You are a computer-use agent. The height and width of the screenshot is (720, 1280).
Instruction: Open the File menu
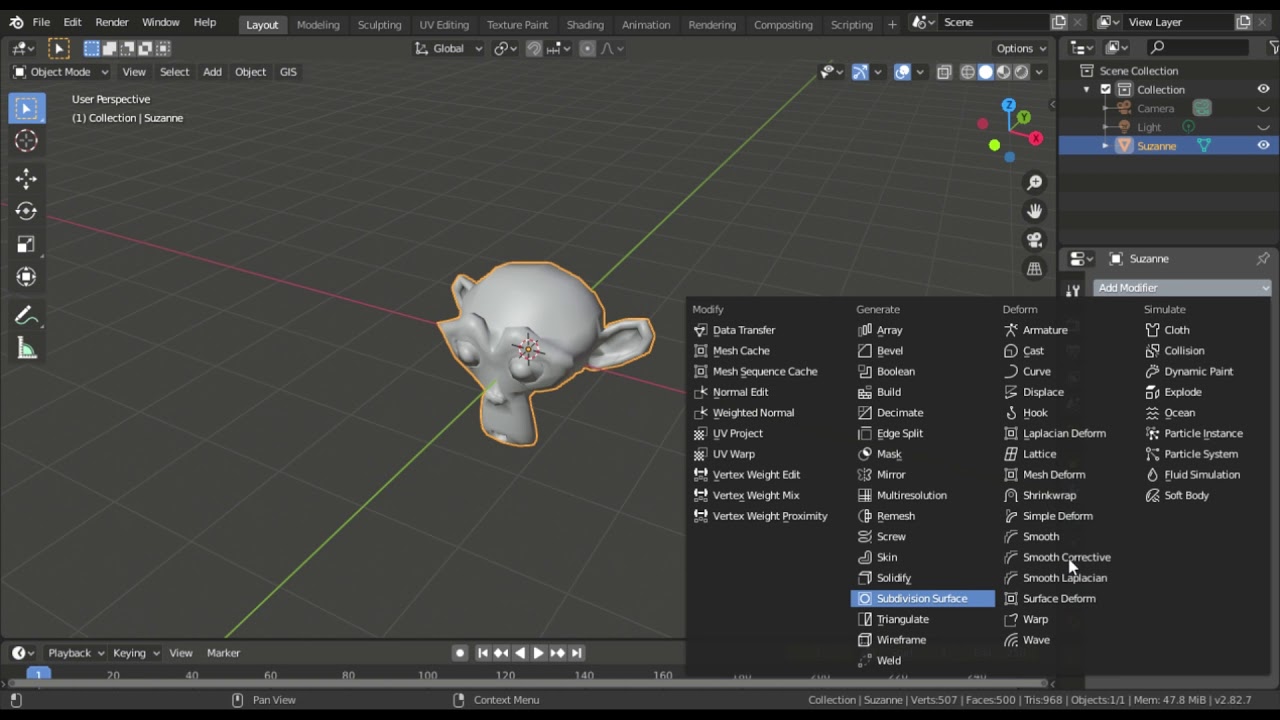pyautogui.click(x=41, y=22)
